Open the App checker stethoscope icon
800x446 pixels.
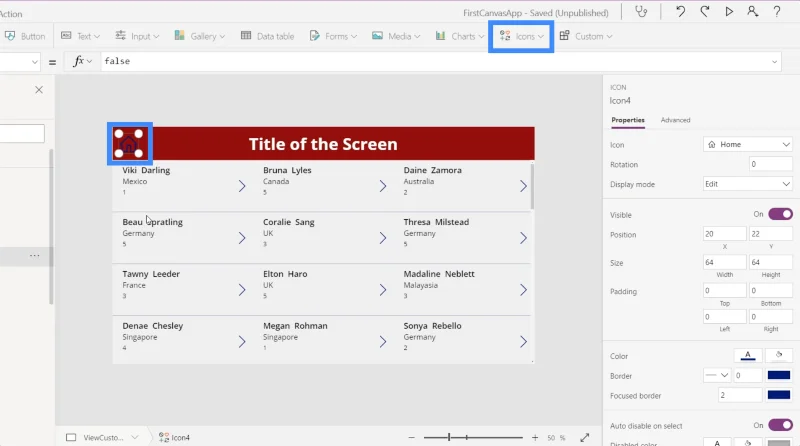[x=641, y=11]
